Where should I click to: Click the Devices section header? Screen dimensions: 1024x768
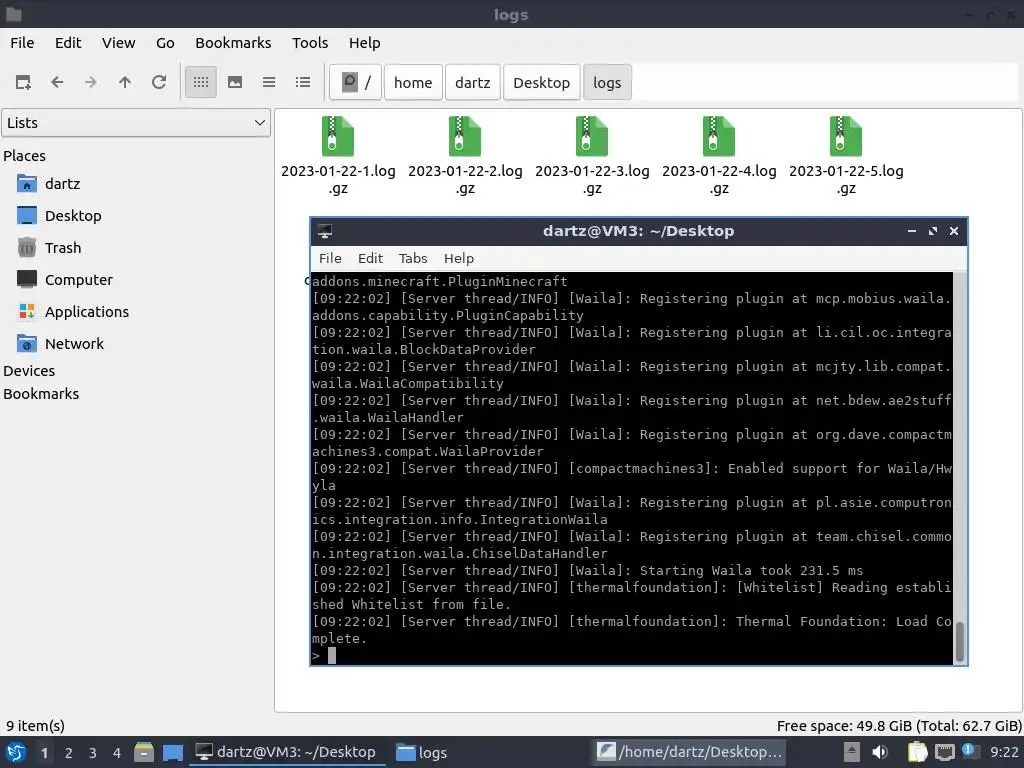pos(29,371)
